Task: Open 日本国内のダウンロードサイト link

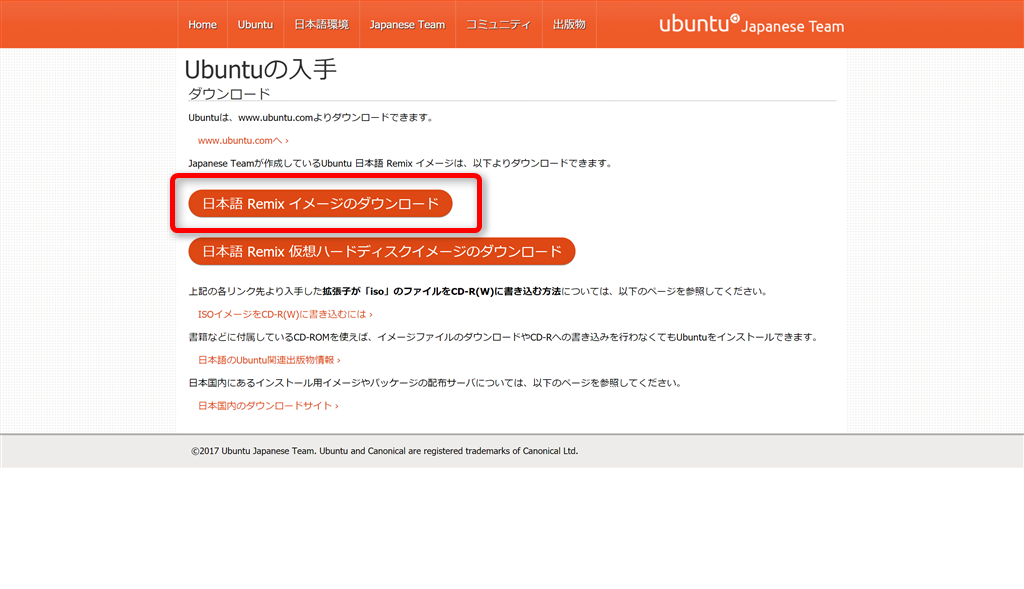Action: click(x=268, y=406)
